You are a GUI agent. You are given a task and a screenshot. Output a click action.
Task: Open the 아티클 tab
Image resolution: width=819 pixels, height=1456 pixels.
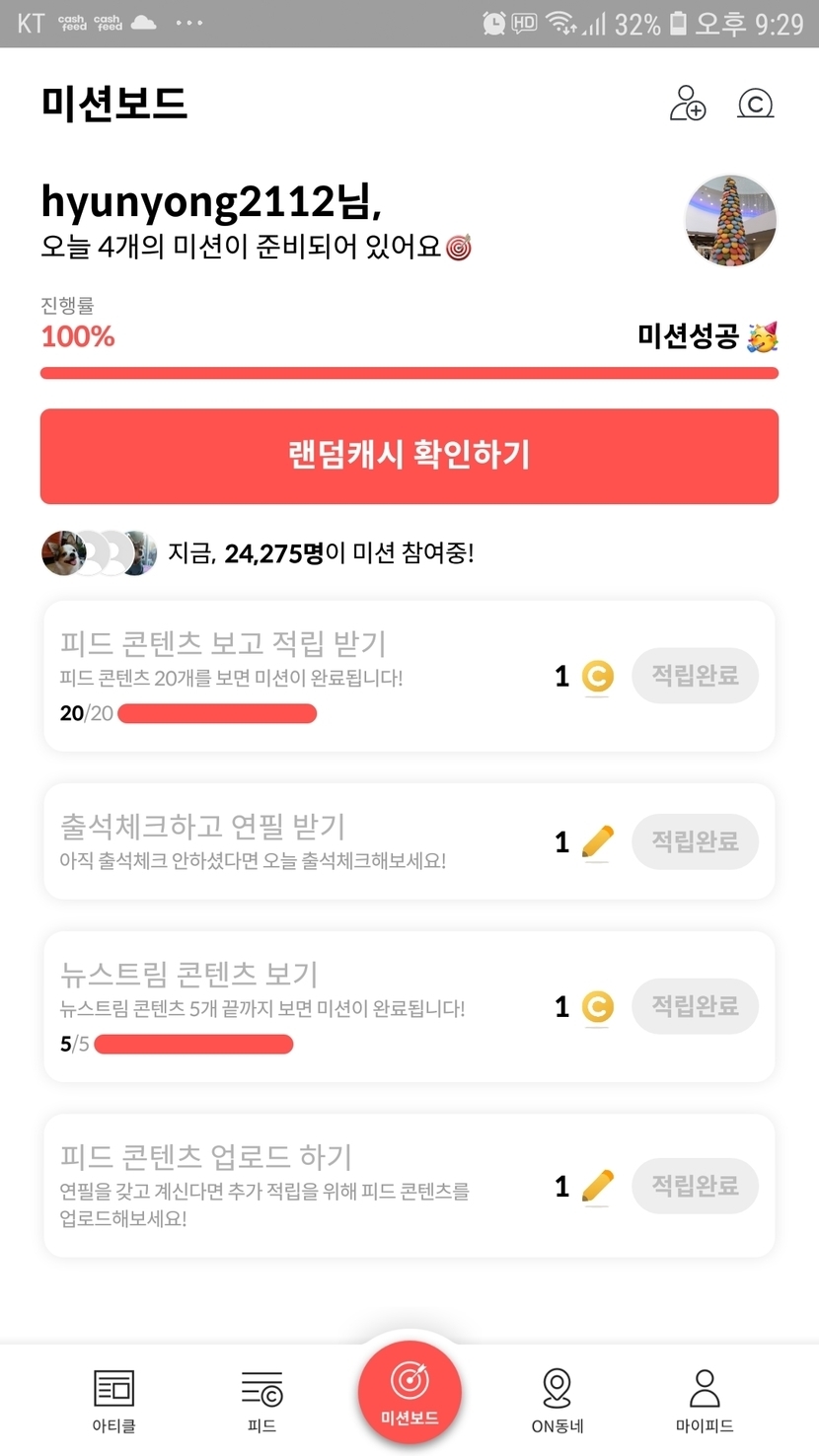point(113,1399)
